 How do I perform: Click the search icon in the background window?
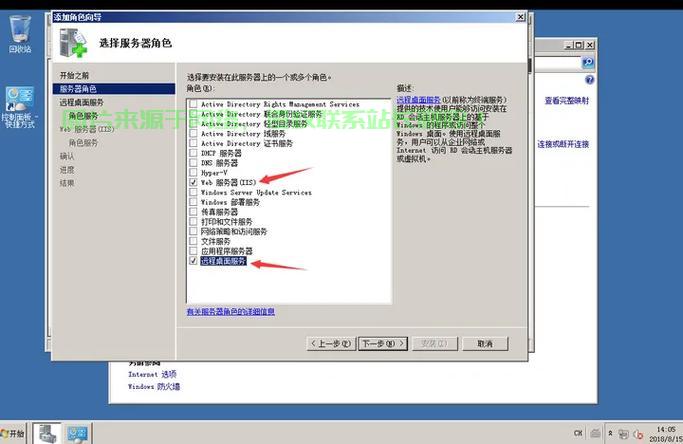tap(588, 62)
